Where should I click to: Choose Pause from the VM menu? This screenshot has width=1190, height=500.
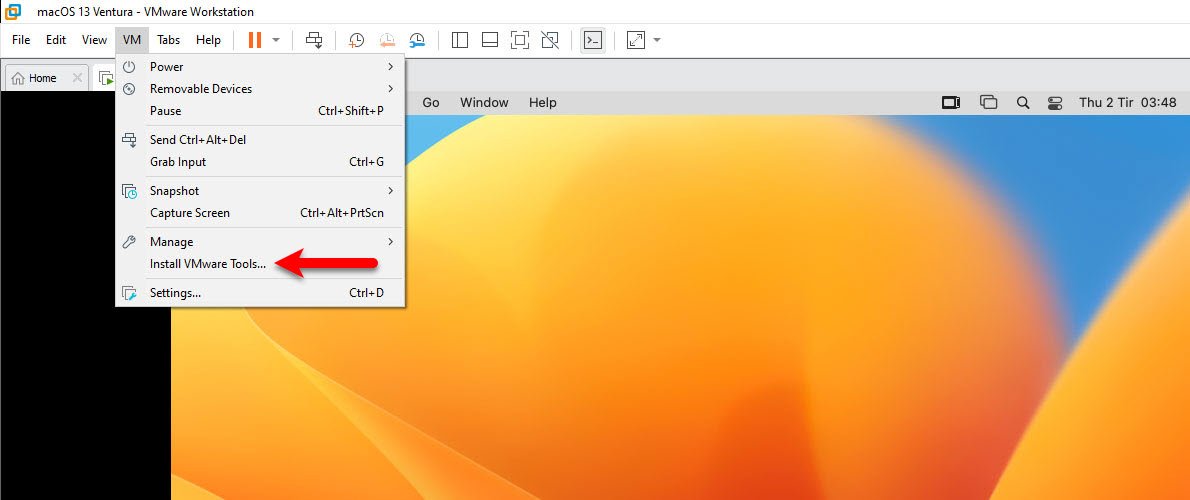[260, 111]
